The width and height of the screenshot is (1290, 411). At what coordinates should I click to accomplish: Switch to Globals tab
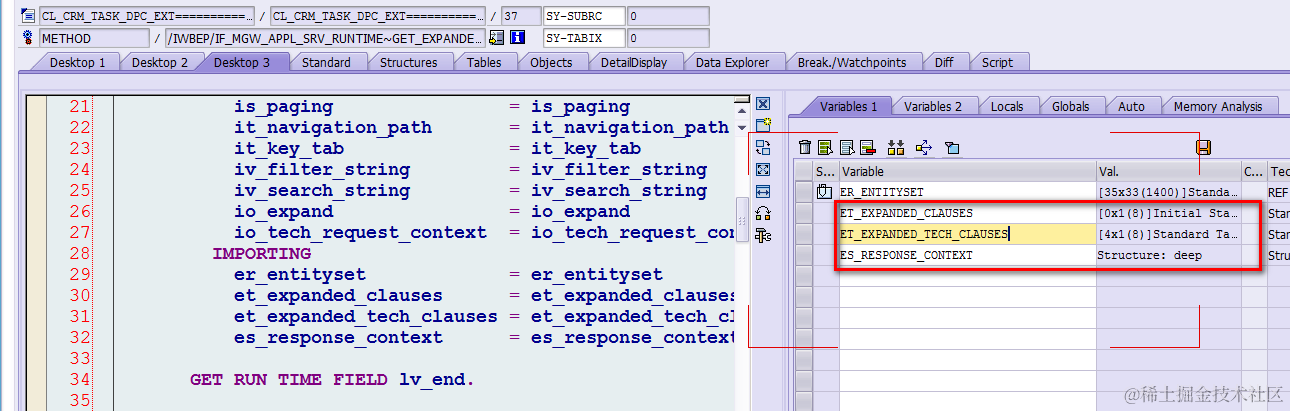tap(1071, 106)
